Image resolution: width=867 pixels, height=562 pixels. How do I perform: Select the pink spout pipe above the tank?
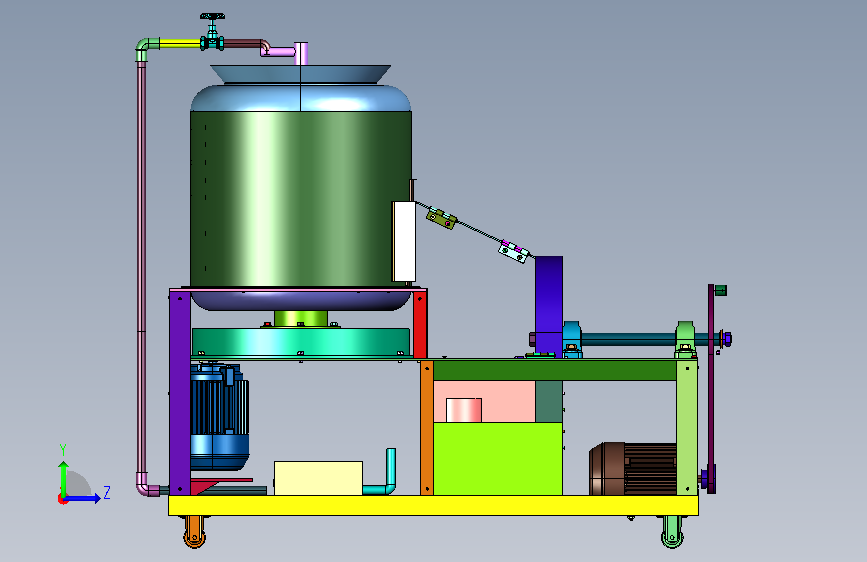[283, 51]
